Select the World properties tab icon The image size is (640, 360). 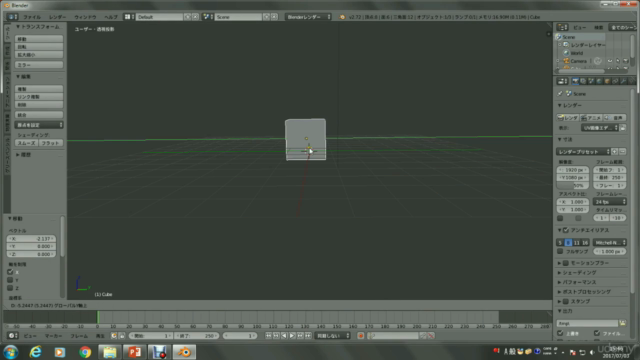click(x=599, y=81)
